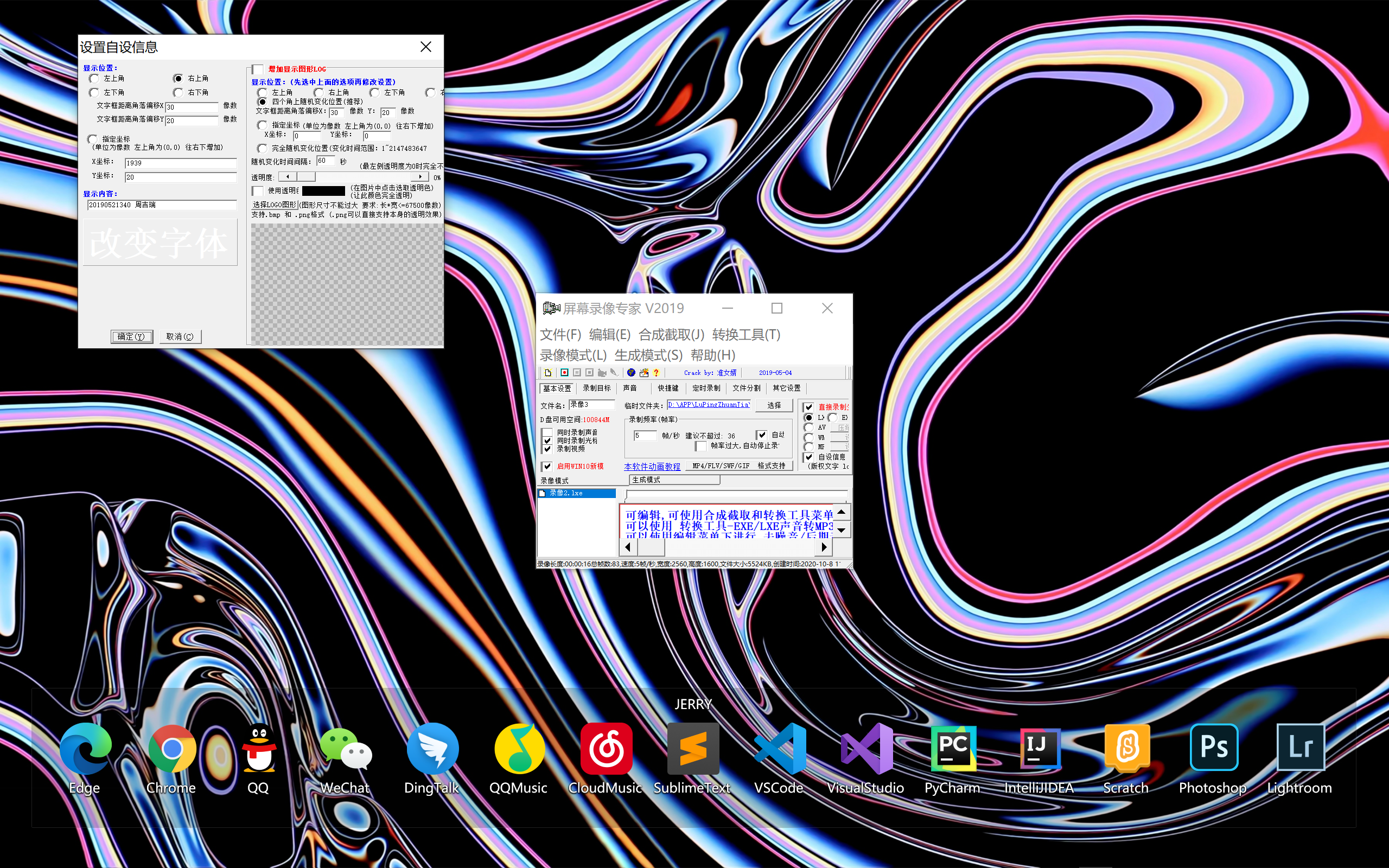This screenshot has height=868, width=1389.
Task: Open the 录像模式(L) menu
Action: pyautogui.click(x=574, y=355)
